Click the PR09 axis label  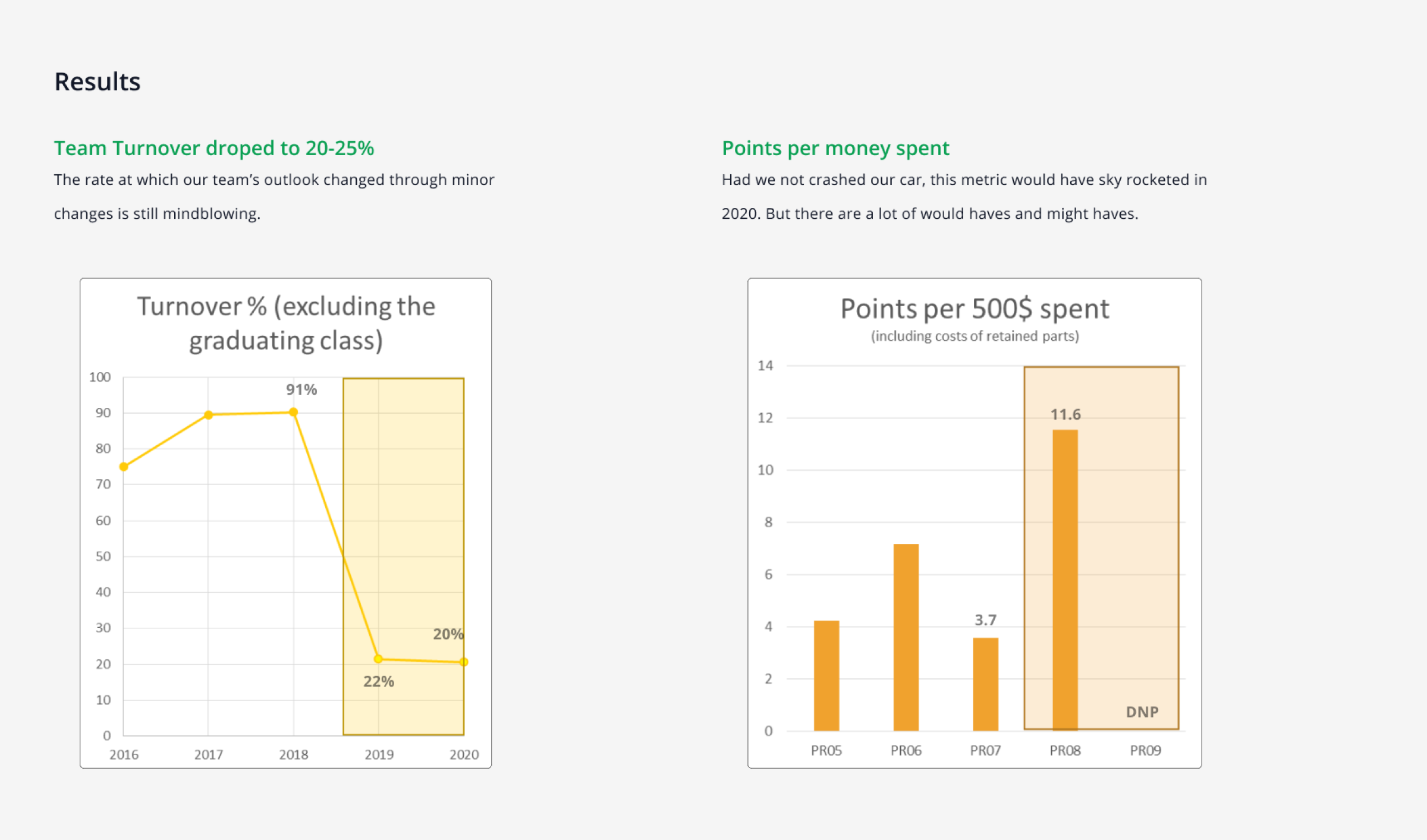pyautogui.click(x=1145, y=750)
